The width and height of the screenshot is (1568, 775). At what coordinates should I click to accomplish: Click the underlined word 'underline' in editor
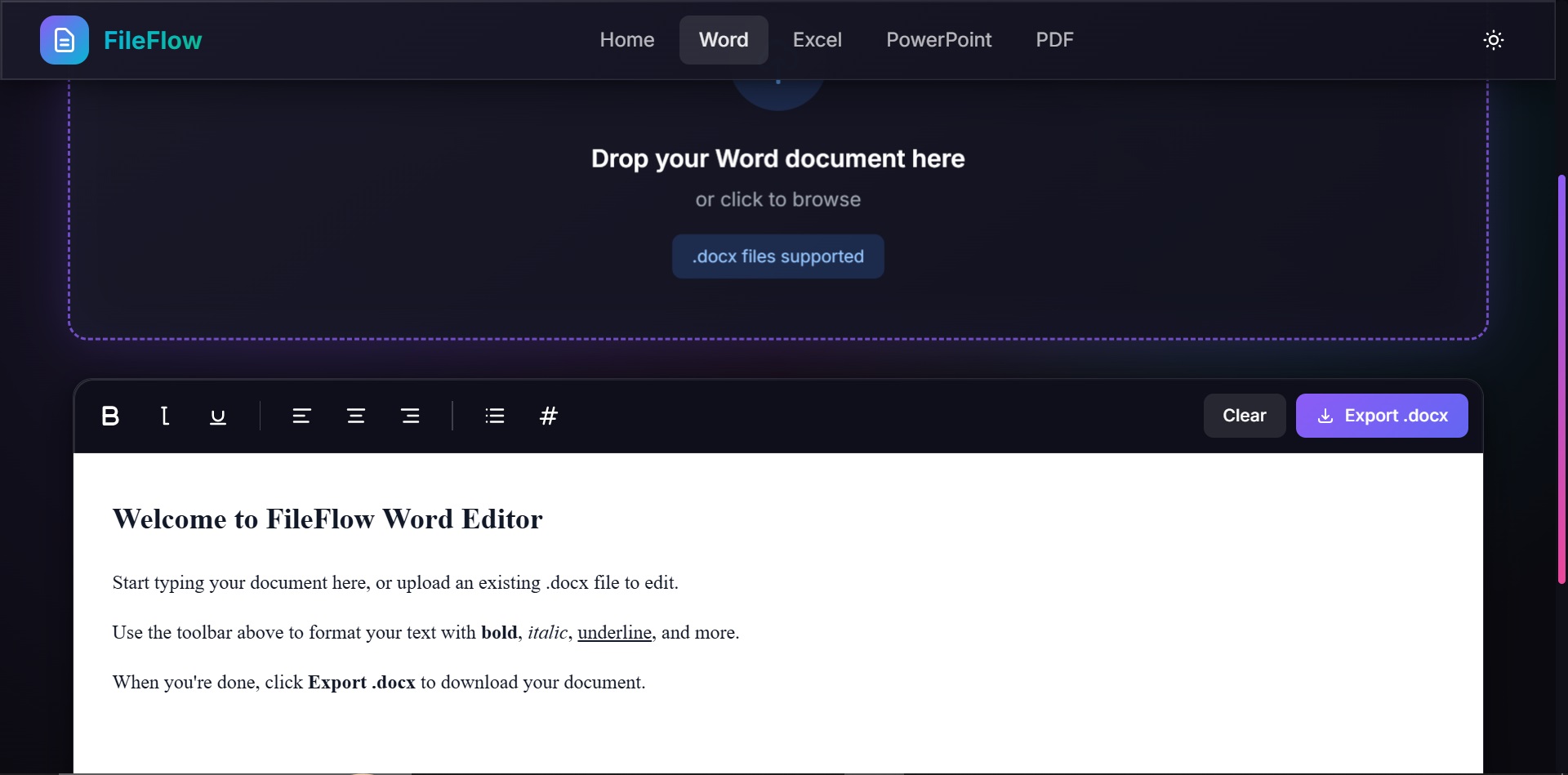coord(615,633)
